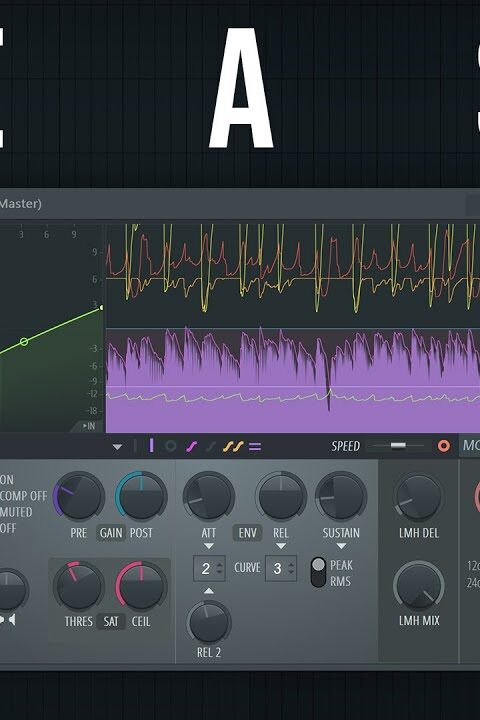Screen dimensions: 480x720
Task: Click the IN button below the curve
Action: pyautogui.click(x=89, y=426)
